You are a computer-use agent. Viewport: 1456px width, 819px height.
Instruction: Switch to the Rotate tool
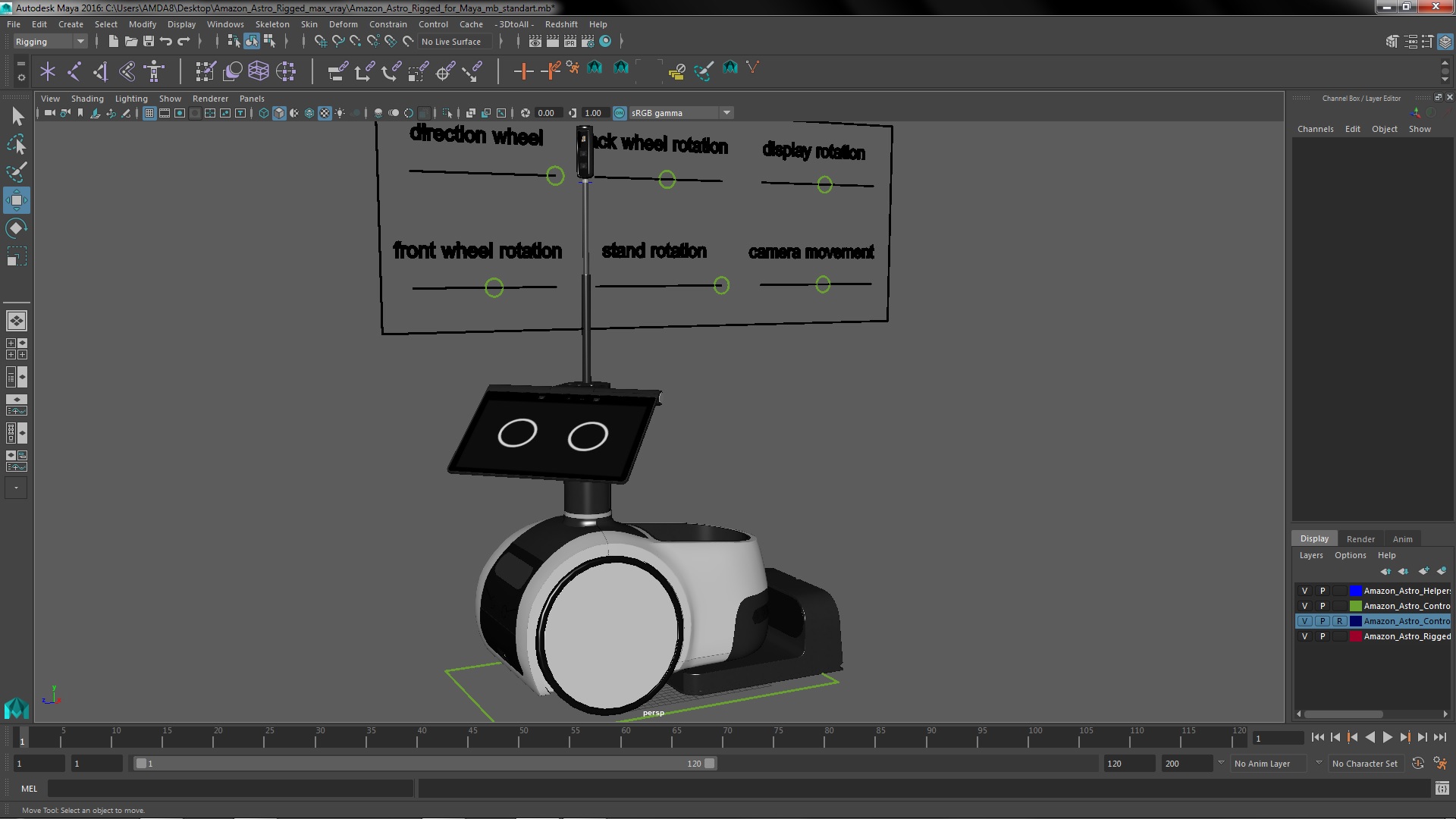17,228
